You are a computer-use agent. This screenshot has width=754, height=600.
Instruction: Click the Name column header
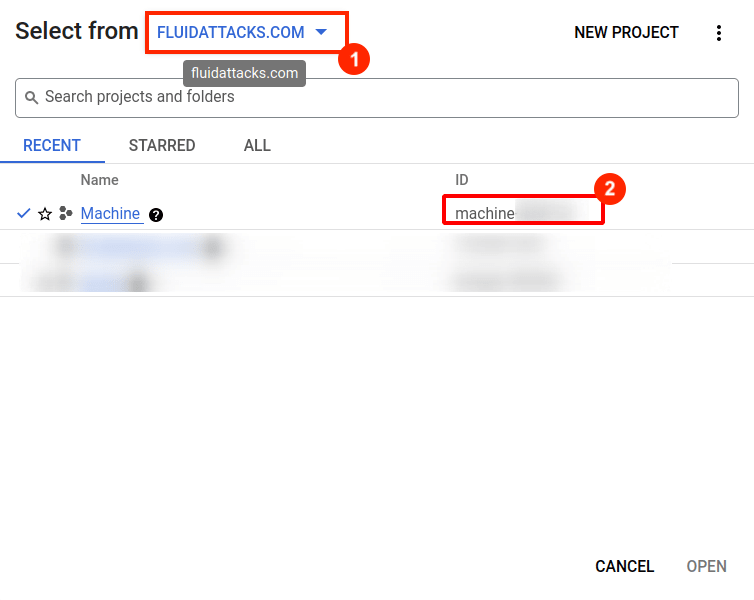coord(100,180)
